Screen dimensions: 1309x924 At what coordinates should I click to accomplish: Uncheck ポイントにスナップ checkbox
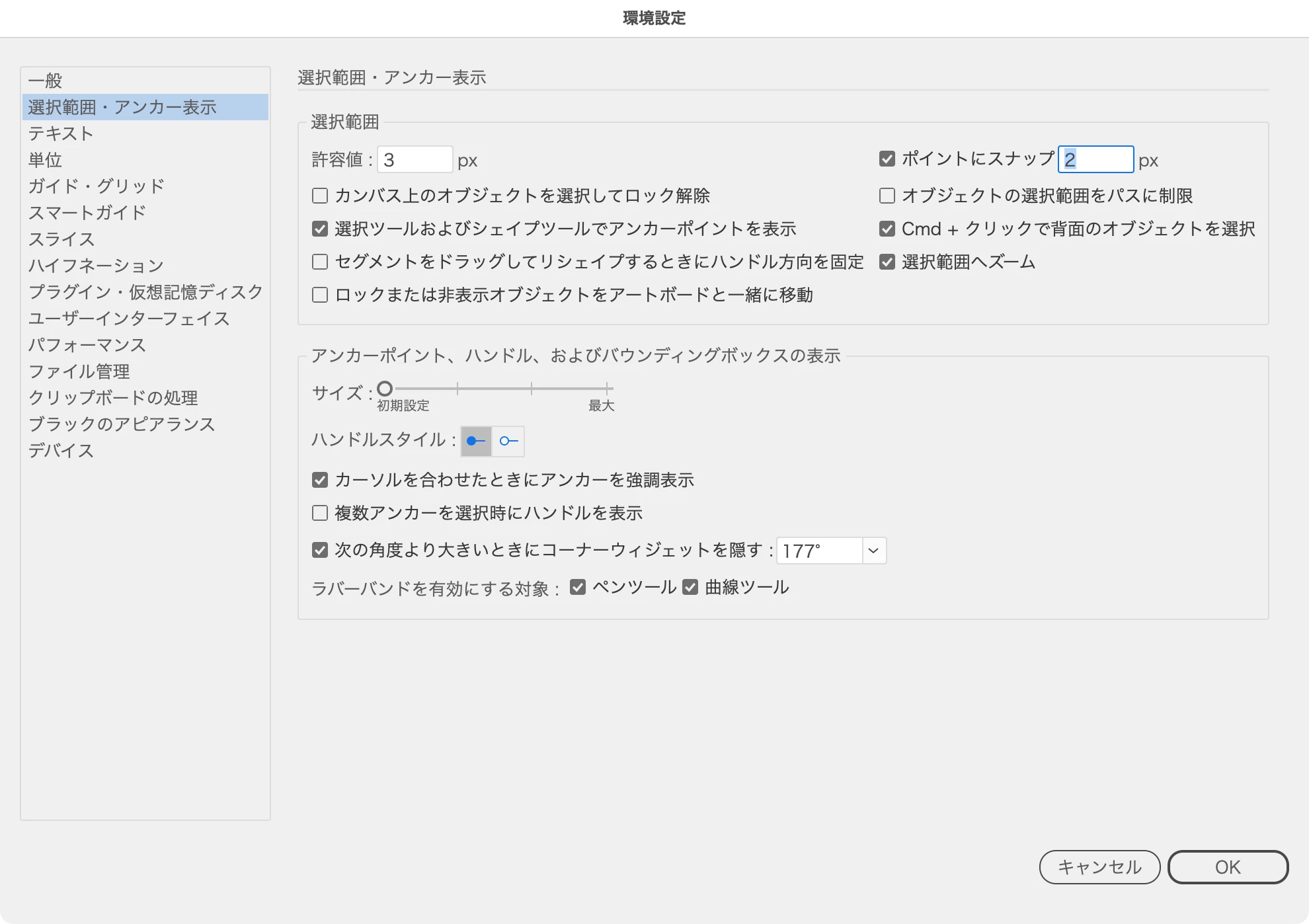coord(887,159)
